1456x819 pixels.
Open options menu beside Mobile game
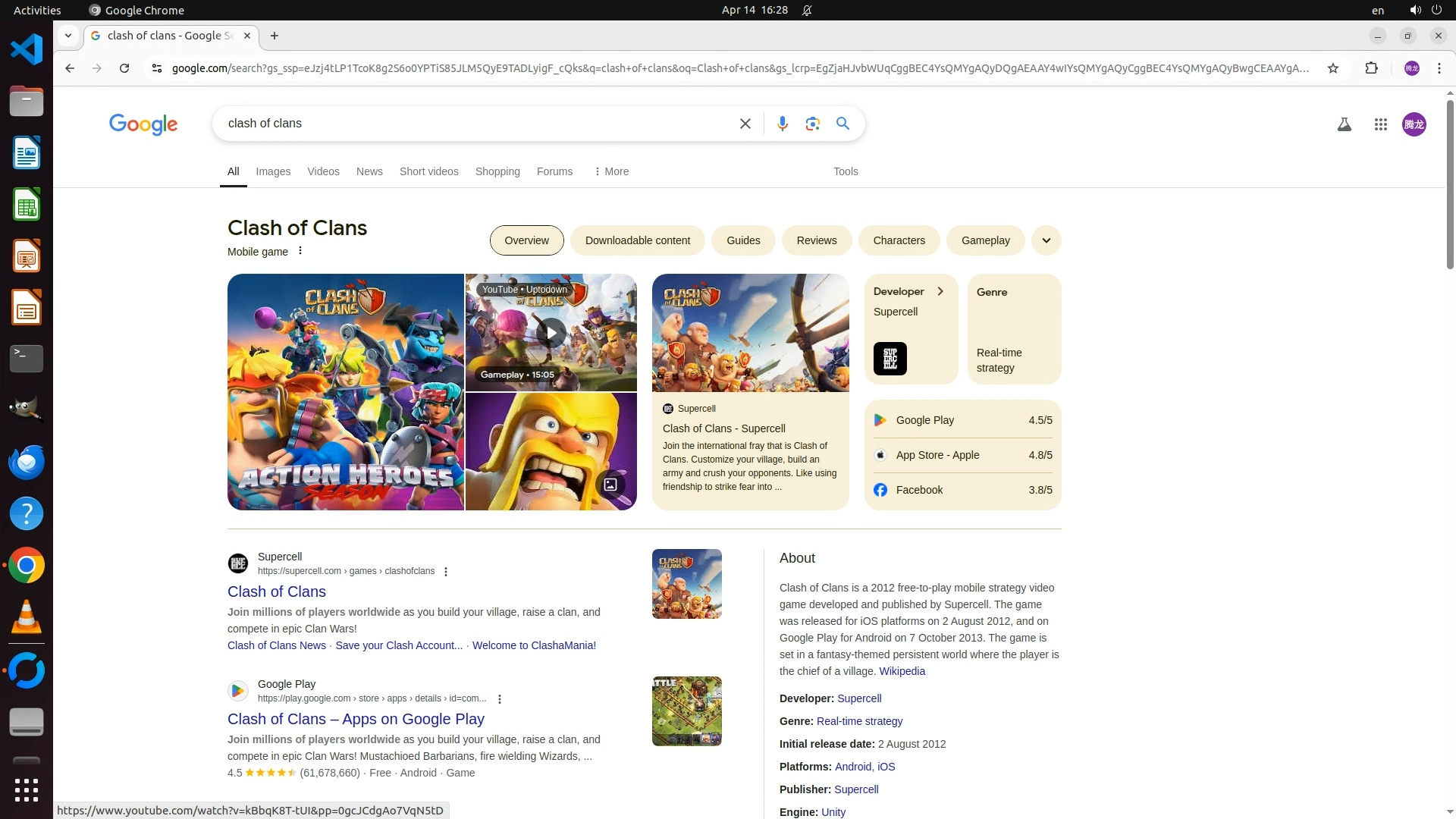click(x=300, y=251)
